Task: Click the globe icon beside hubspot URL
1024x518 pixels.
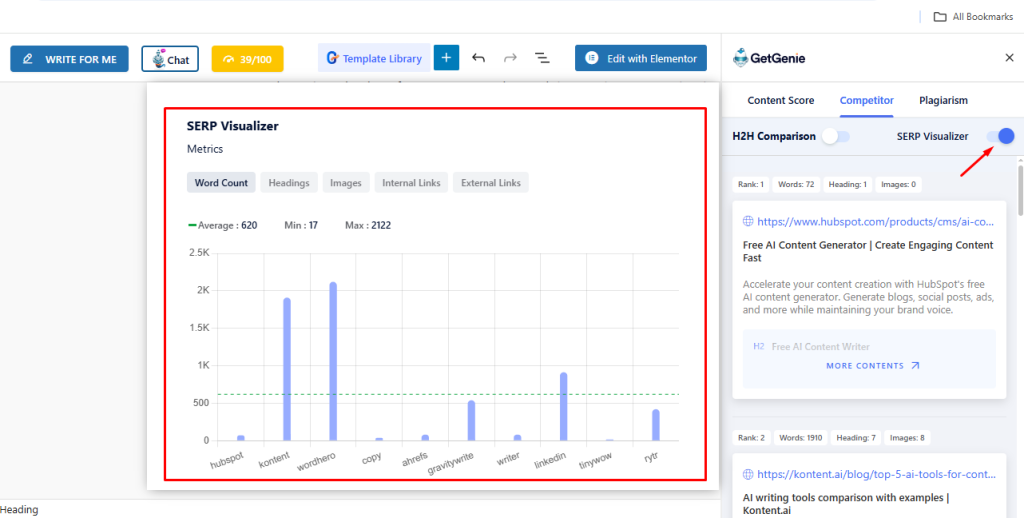Action: click(x=748, y=221)
